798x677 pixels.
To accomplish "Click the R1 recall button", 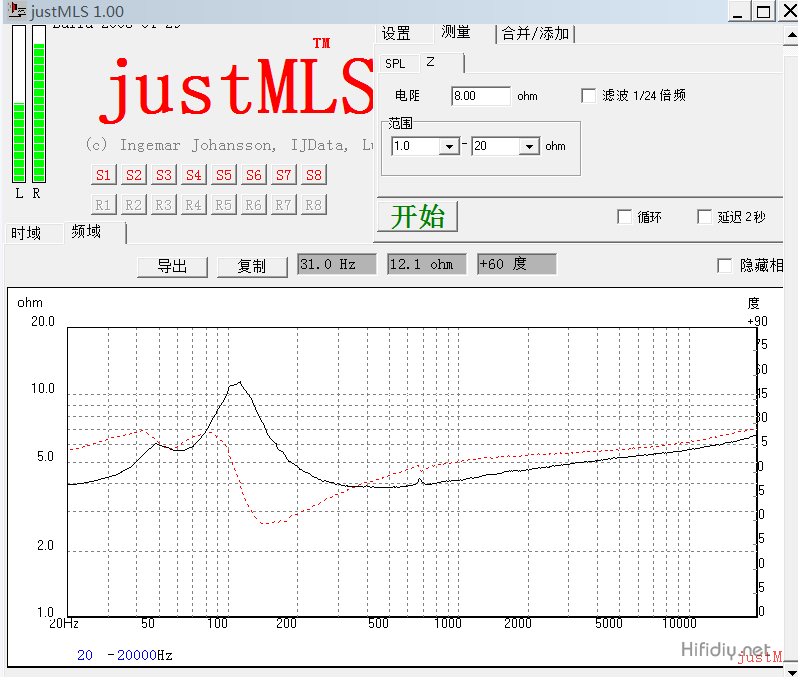I will 103,205.
